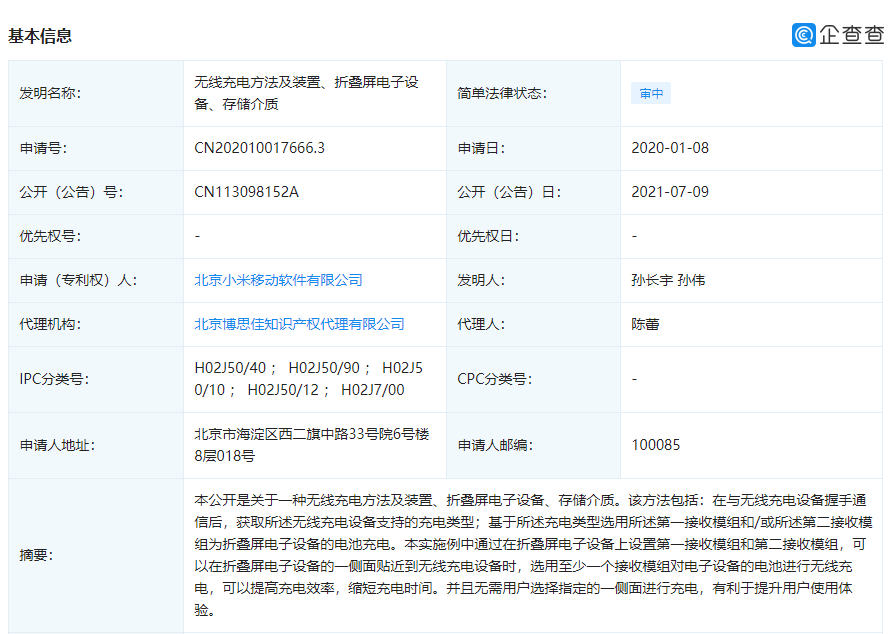Click the 简单法律状态 label
The image size is (891, 634).
coord(502,94)
